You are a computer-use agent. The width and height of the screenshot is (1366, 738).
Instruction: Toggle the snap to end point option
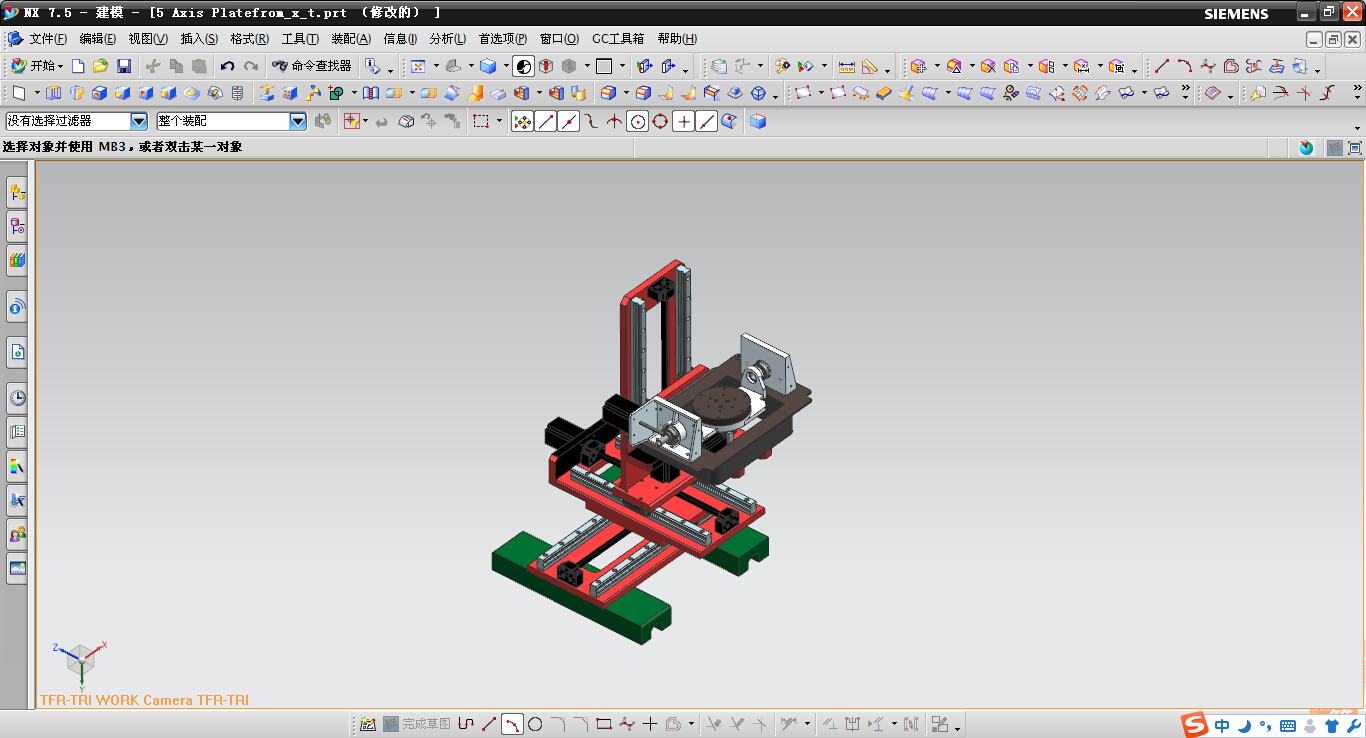coord(546,121)
